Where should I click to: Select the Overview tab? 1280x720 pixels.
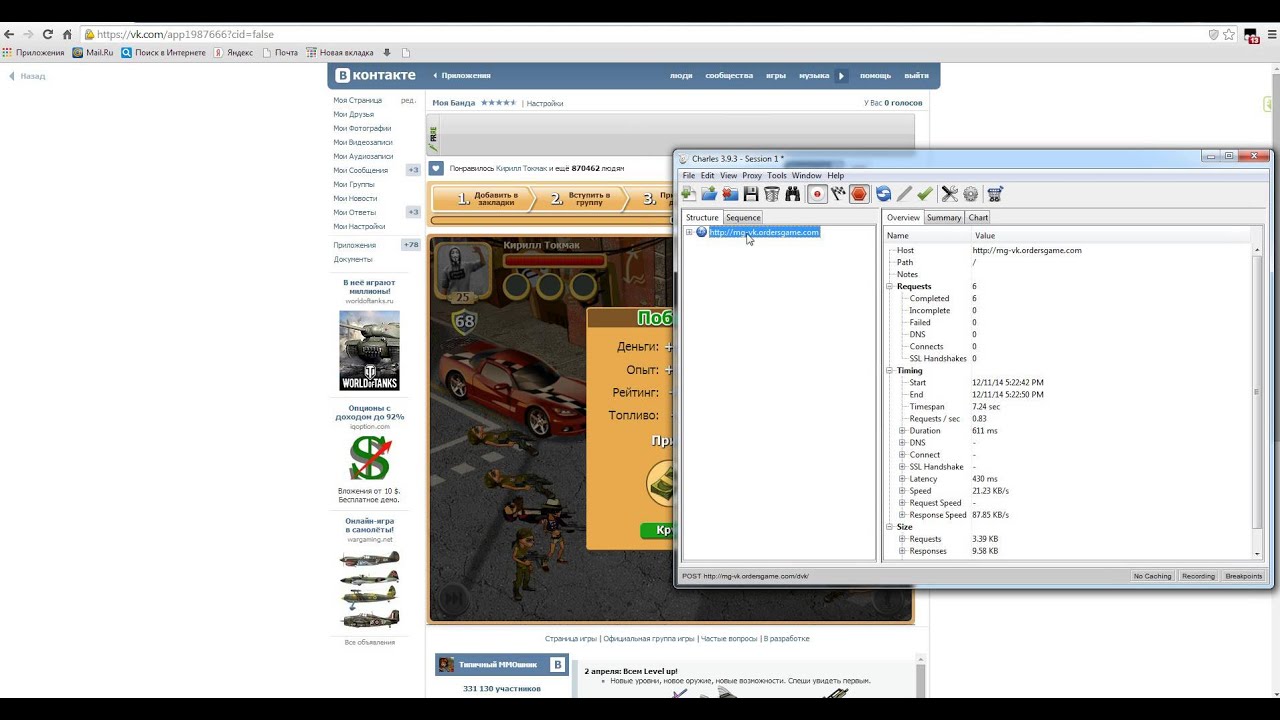pos(903,217)
